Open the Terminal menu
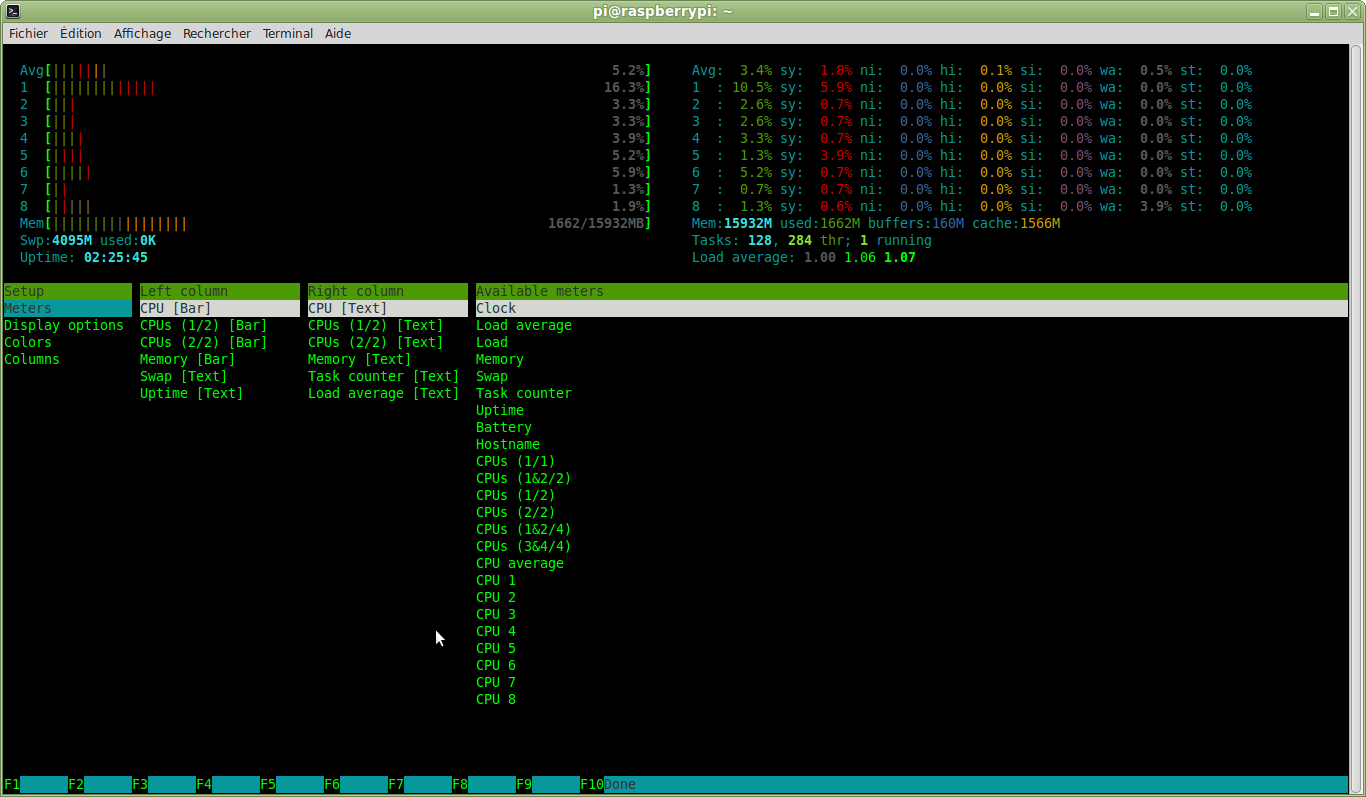 point(288,33)
